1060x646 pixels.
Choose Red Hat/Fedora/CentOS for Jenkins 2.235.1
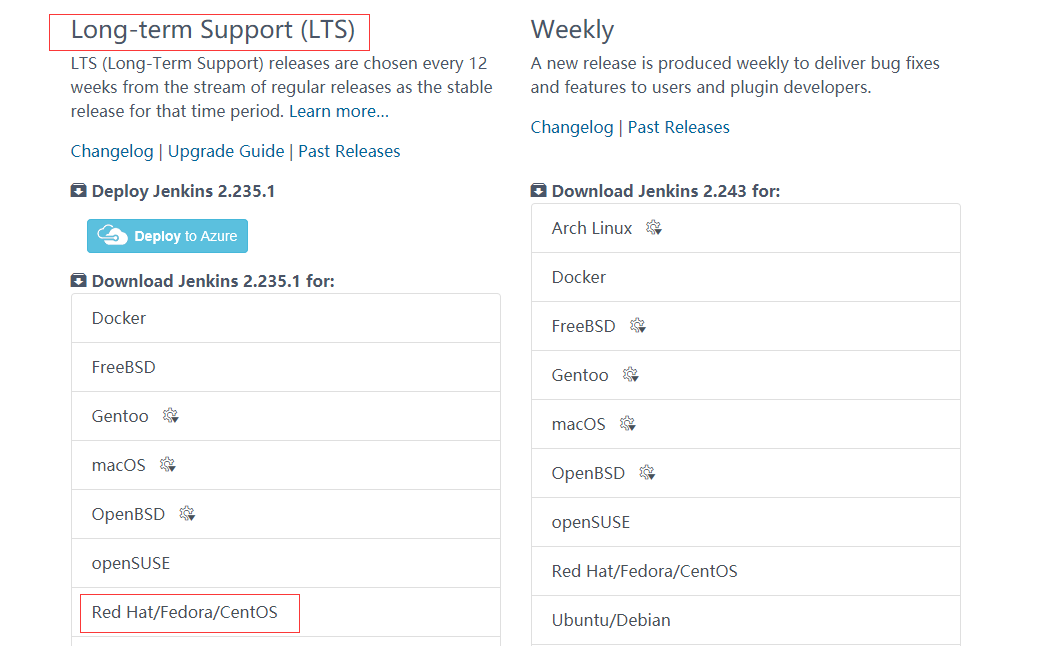286,612
